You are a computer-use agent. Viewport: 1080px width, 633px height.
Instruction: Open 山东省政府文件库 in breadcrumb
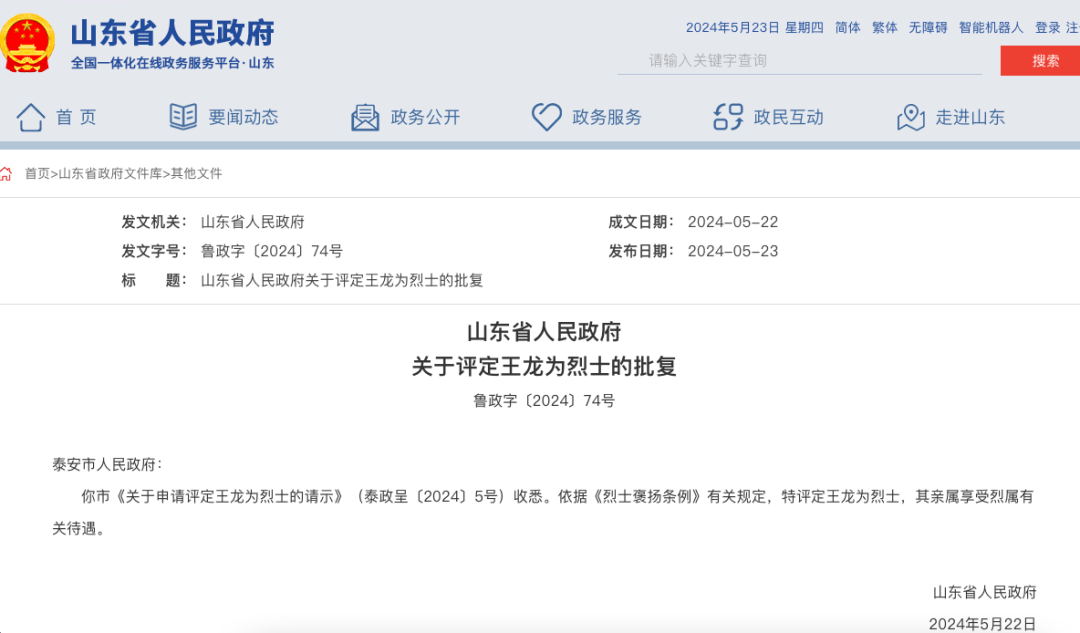[x=110, y=174]
